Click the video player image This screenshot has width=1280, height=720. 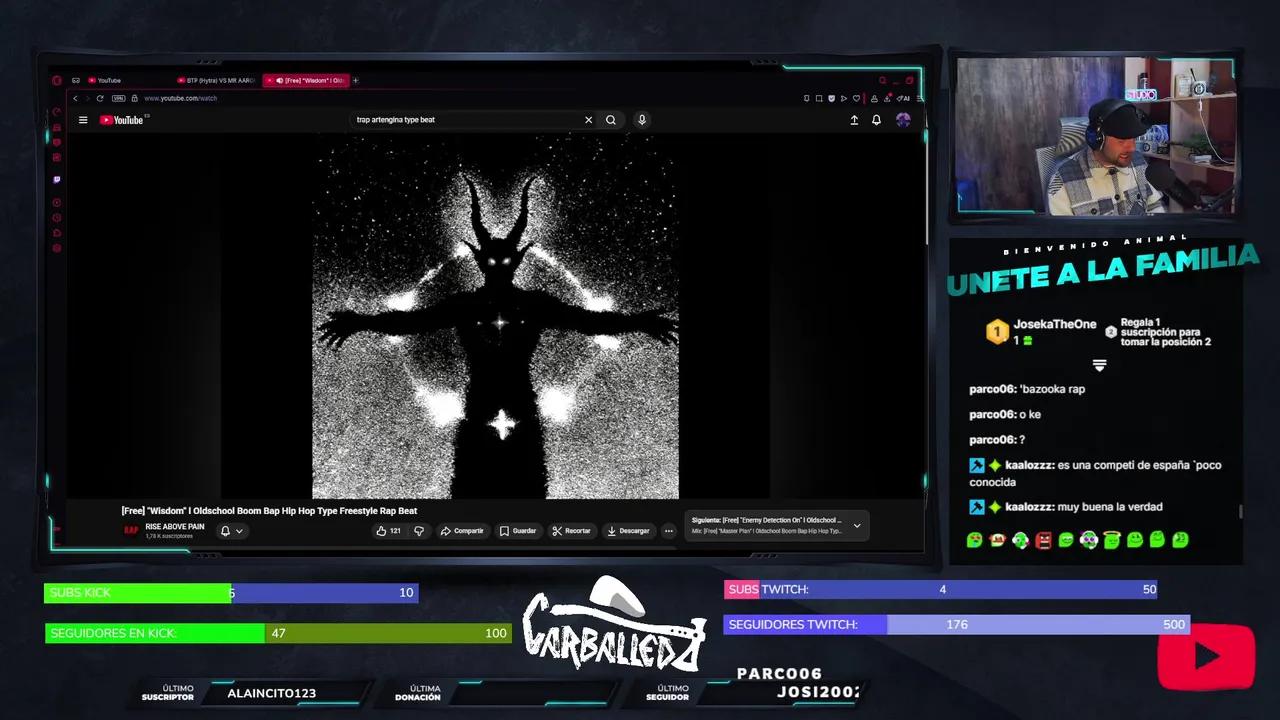coord(495,316)
